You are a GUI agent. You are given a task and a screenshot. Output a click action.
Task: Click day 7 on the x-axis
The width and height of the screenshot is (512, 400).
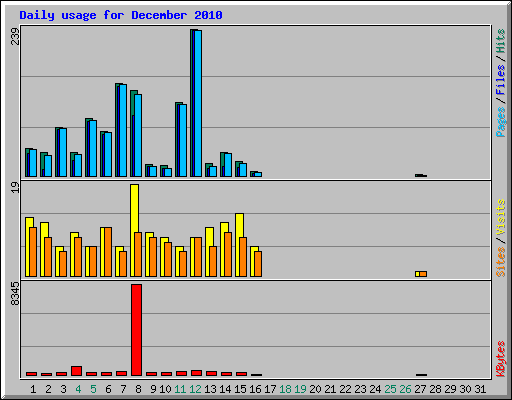point(123,389)
